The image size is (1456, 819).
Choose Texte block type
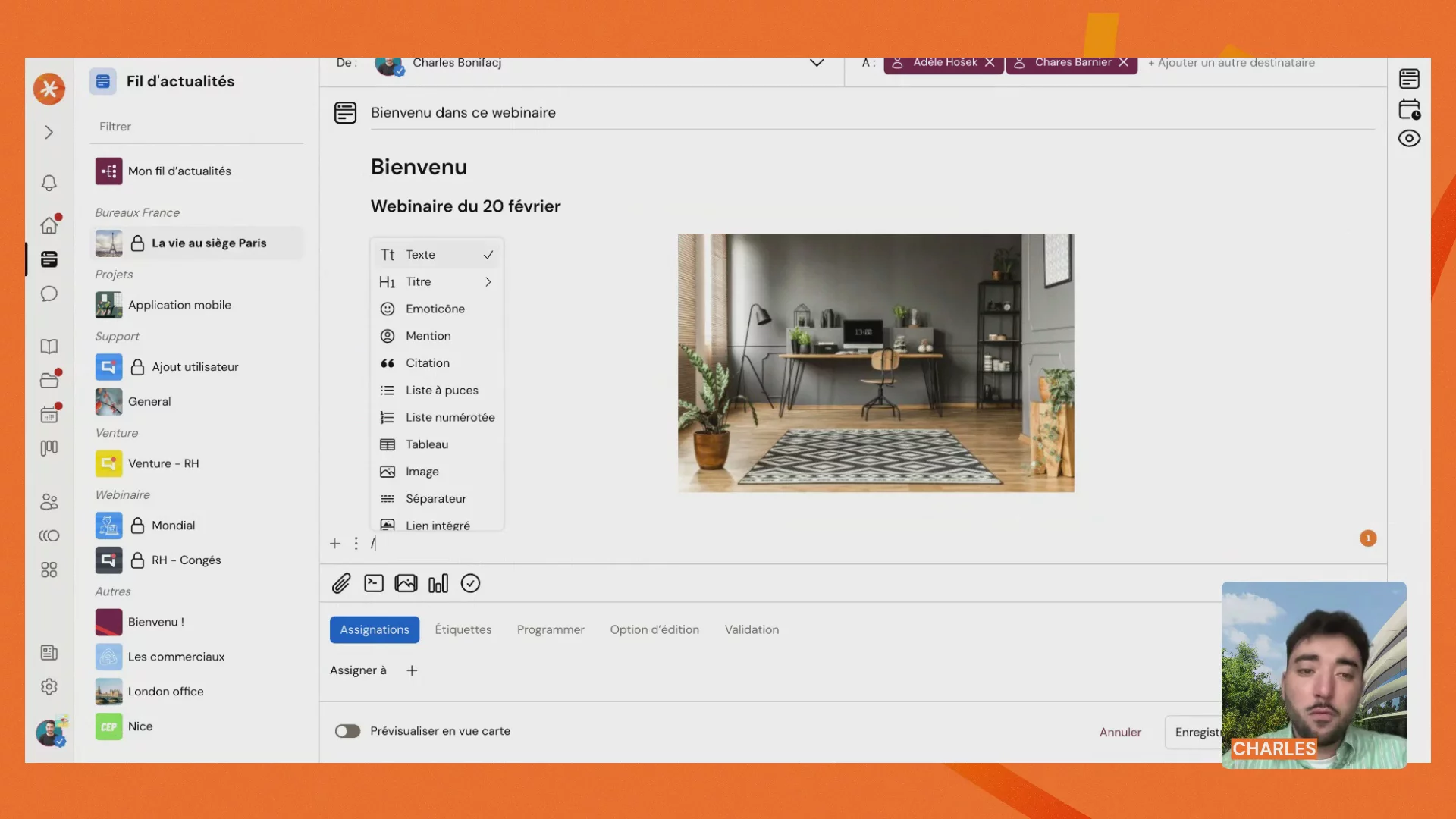pos(437,255)
